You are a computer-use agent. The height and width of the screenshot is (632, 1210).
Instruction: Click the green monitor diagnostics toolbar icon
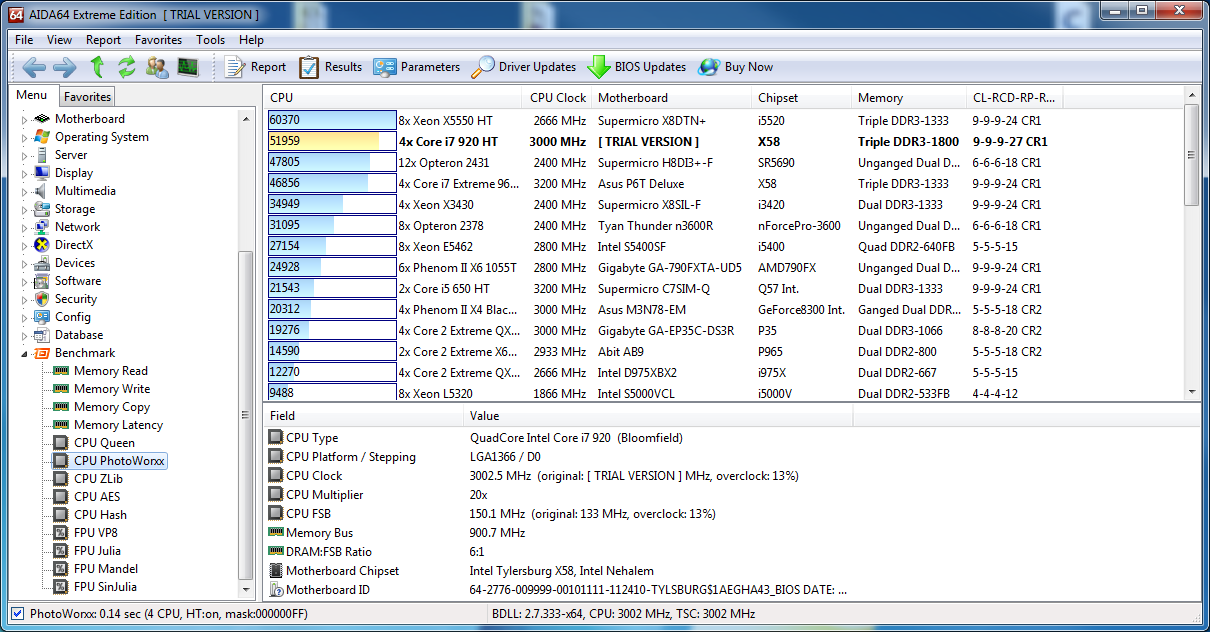188,67
